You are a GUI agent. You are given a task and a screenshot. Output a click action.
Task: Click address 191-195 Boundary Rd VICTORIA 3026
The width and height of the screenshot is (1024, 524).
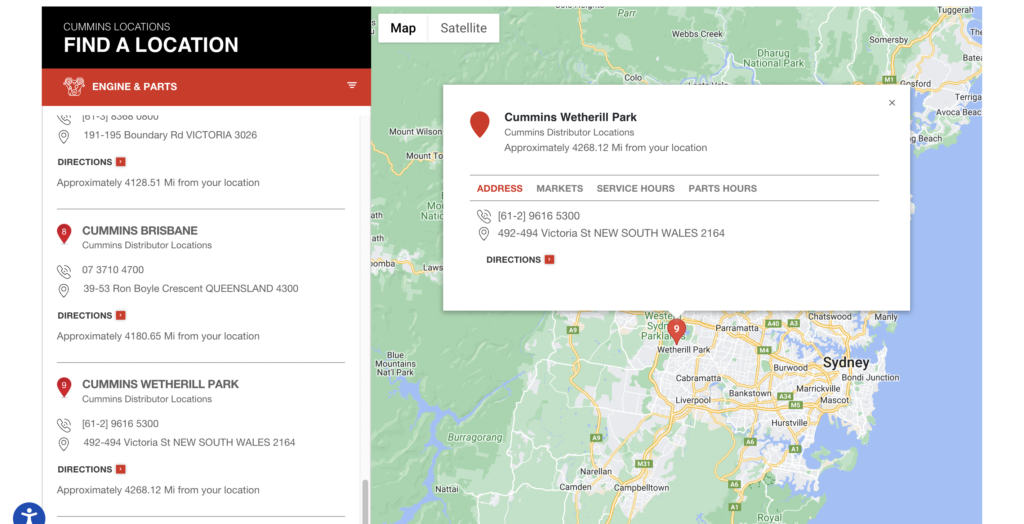coord(170,135)
